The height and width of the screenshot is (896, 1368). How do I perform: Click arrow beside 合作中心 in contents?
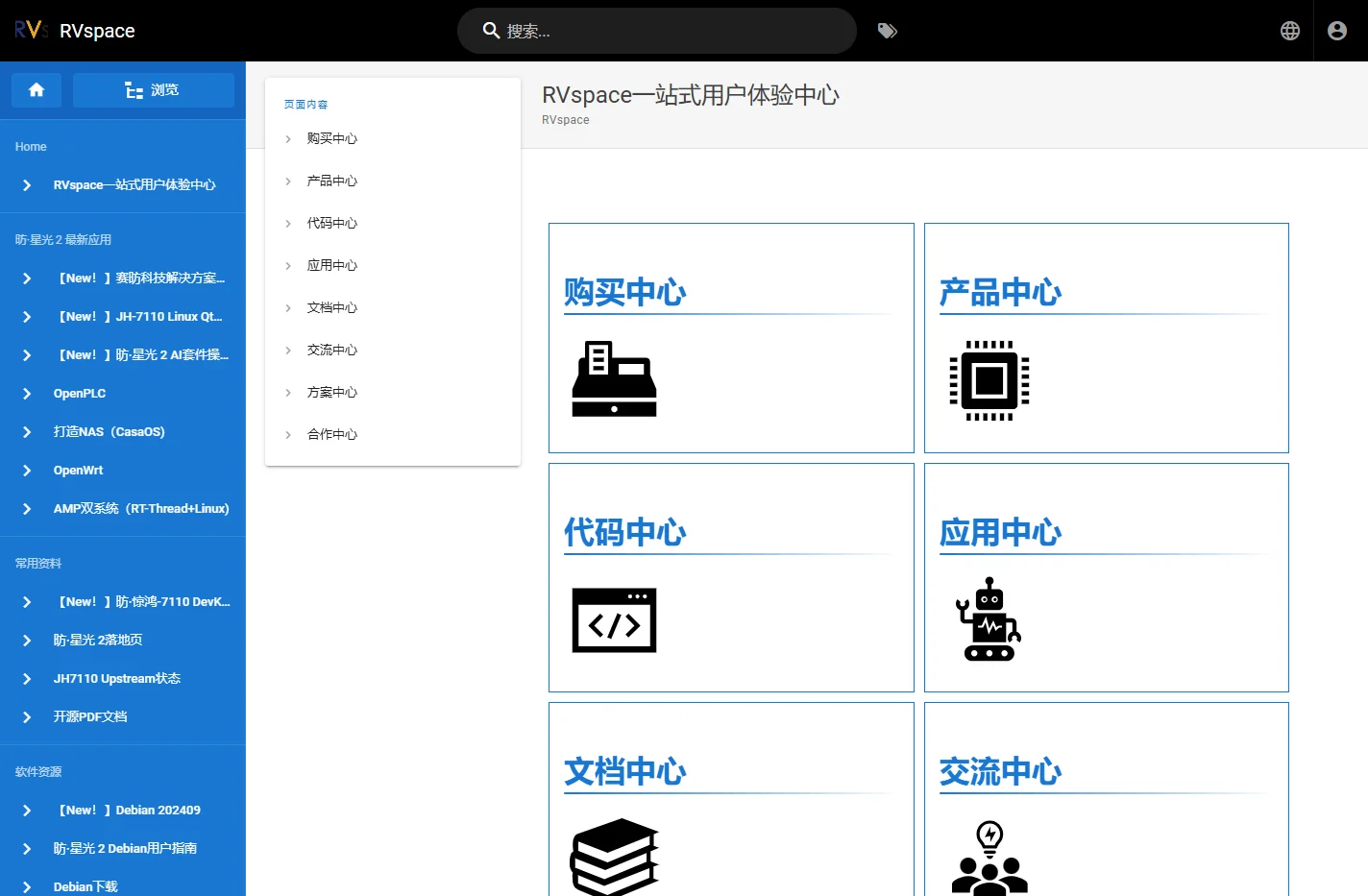(288, 435)
